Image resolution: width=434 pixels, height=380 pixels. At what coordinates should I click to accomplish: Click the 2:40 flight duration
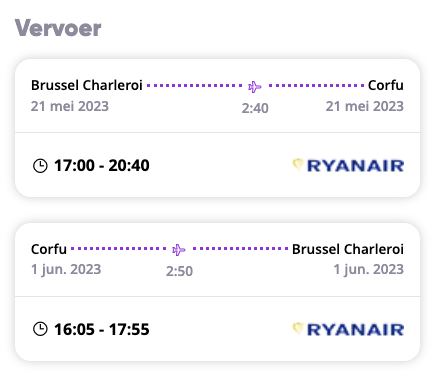pyautogui.click(x=255, y=108)
